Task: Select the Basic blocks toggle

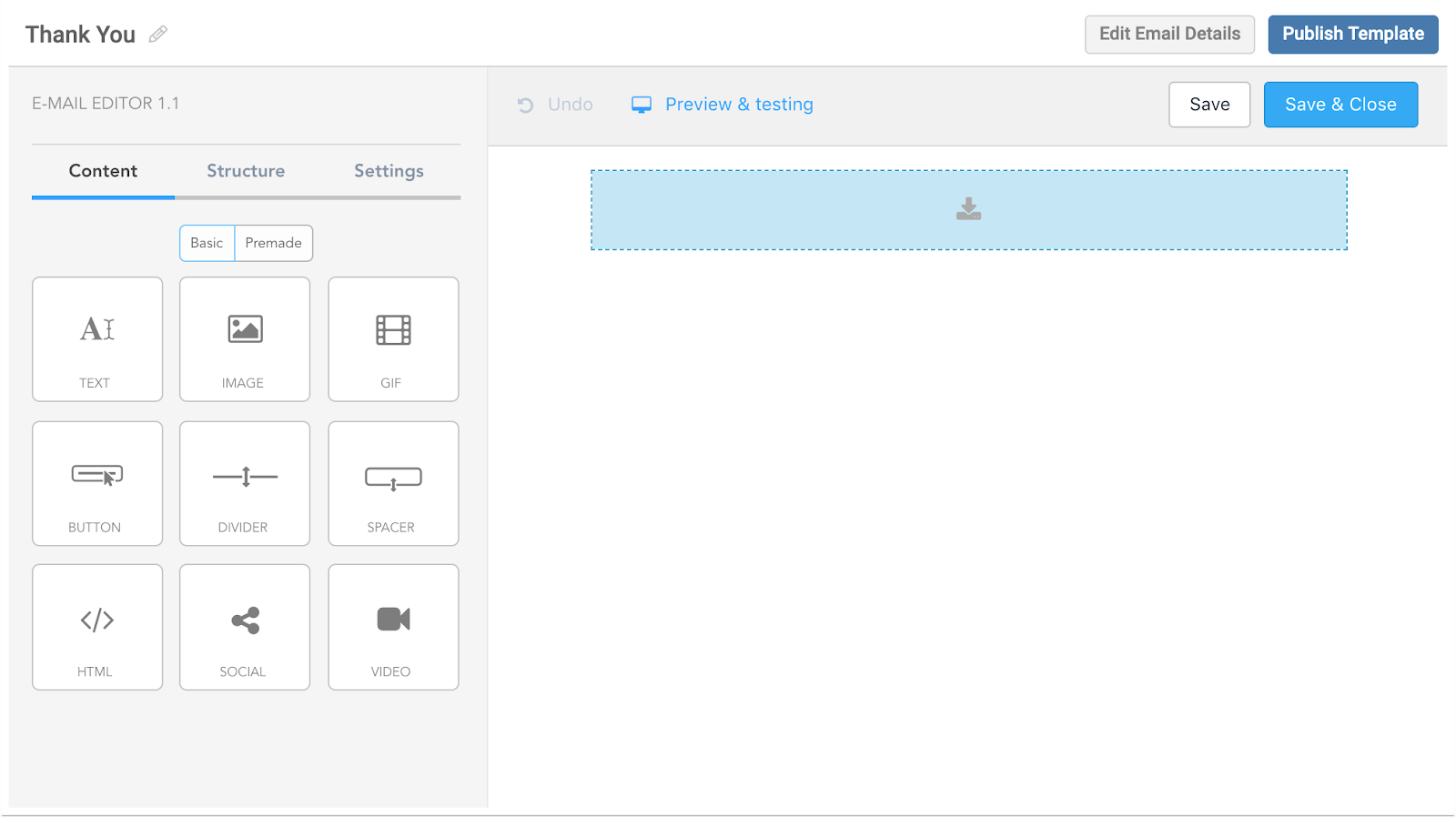Action: [207, 243]
